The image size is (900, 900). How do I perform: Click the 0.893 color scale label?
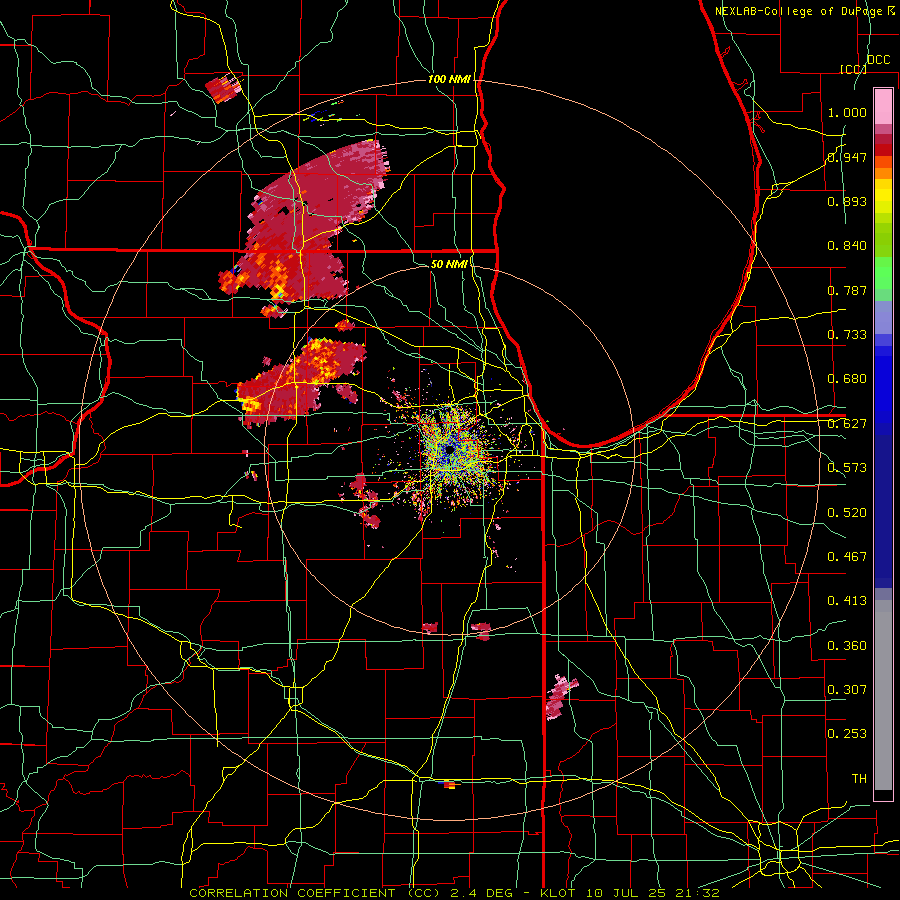[847, 201]
